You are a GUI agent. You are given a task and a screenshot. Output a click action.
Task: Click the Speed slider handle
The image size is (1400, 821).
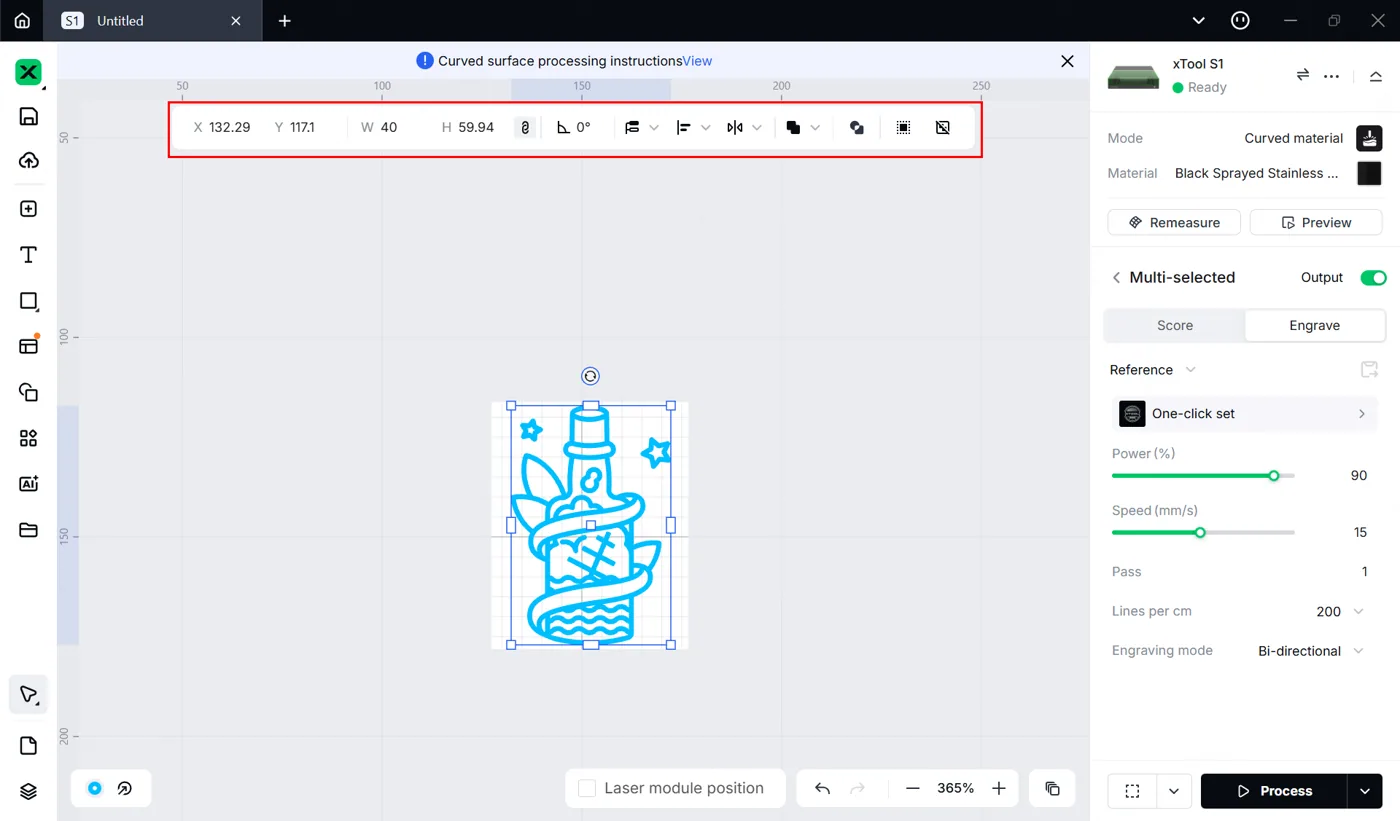coord(1200,533)
